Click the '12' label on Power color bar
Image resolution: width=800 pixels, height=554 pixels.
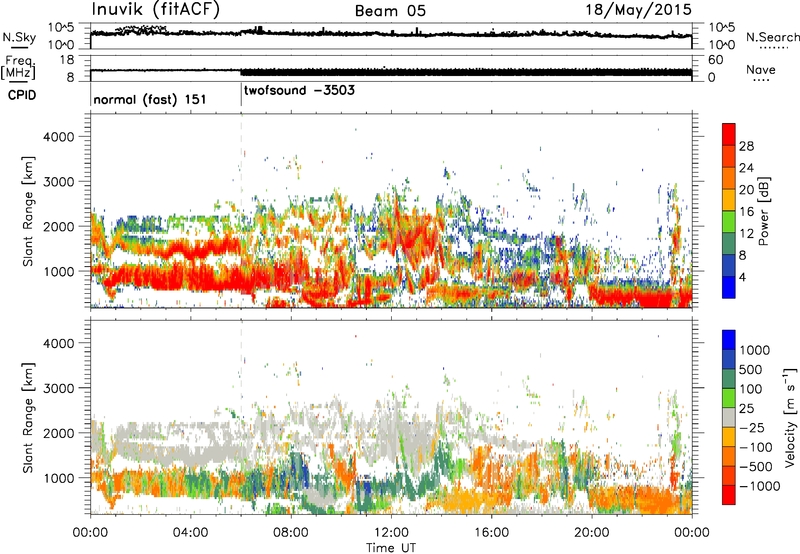(x=746, y=234)
